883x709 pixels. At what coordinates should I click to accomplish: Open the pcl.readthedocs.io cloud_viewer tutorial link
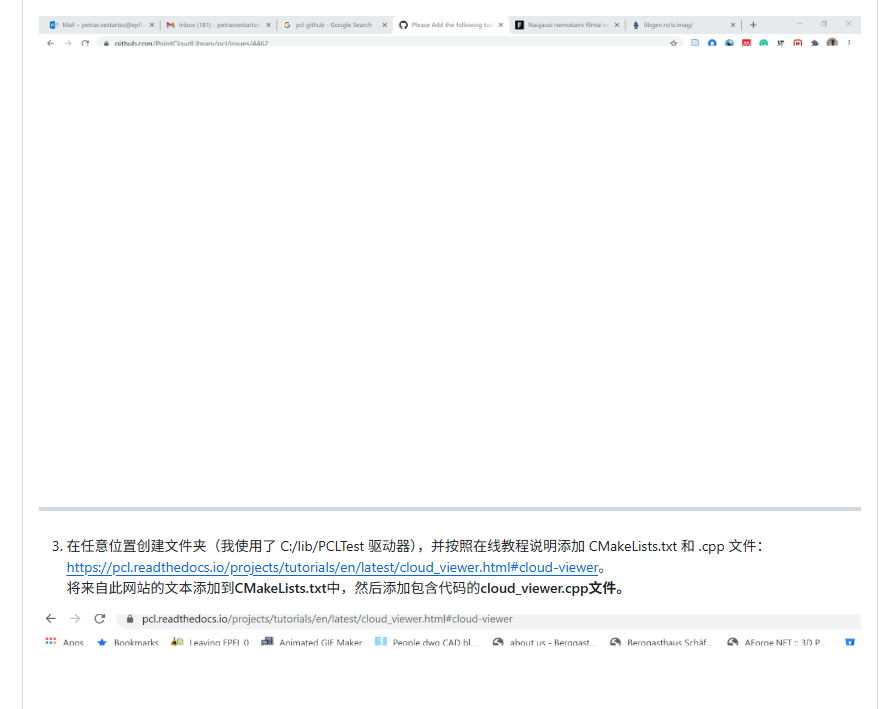332,567
